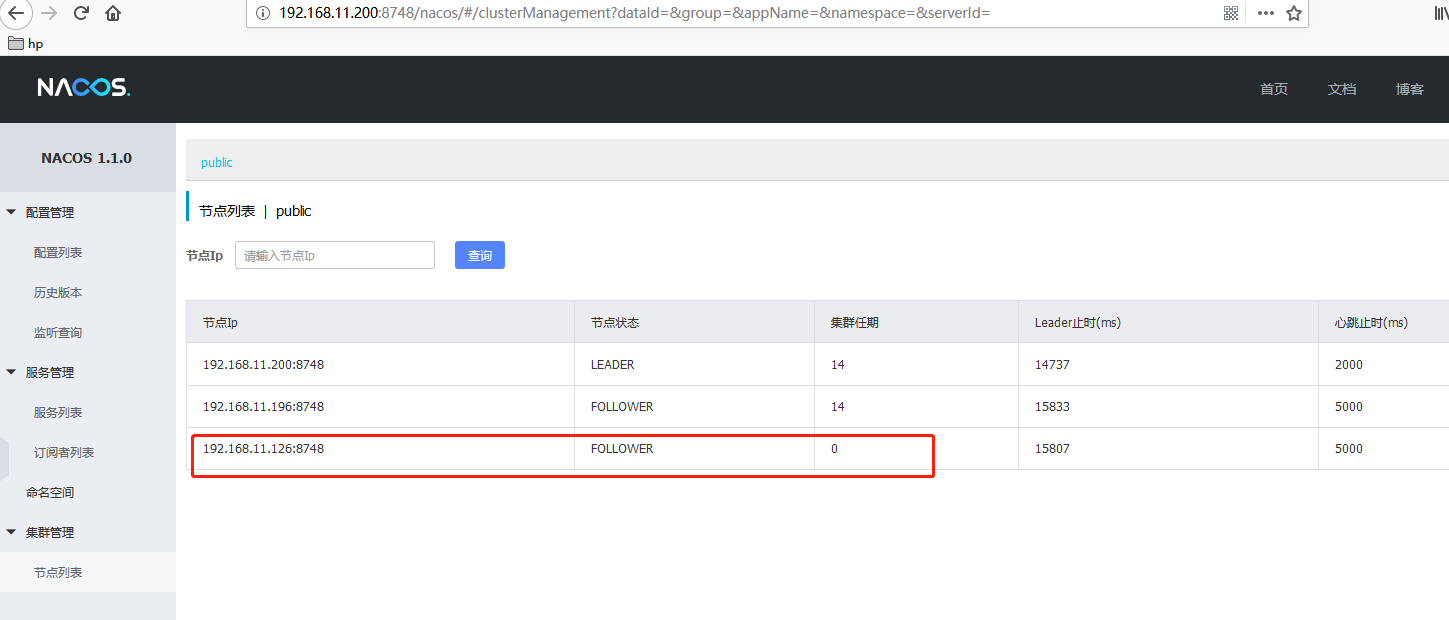Image resolution: width=1449 pixels, height=620 pixels.
Task: Go back with the browser back arrow
Action: (x=17, y=13)
